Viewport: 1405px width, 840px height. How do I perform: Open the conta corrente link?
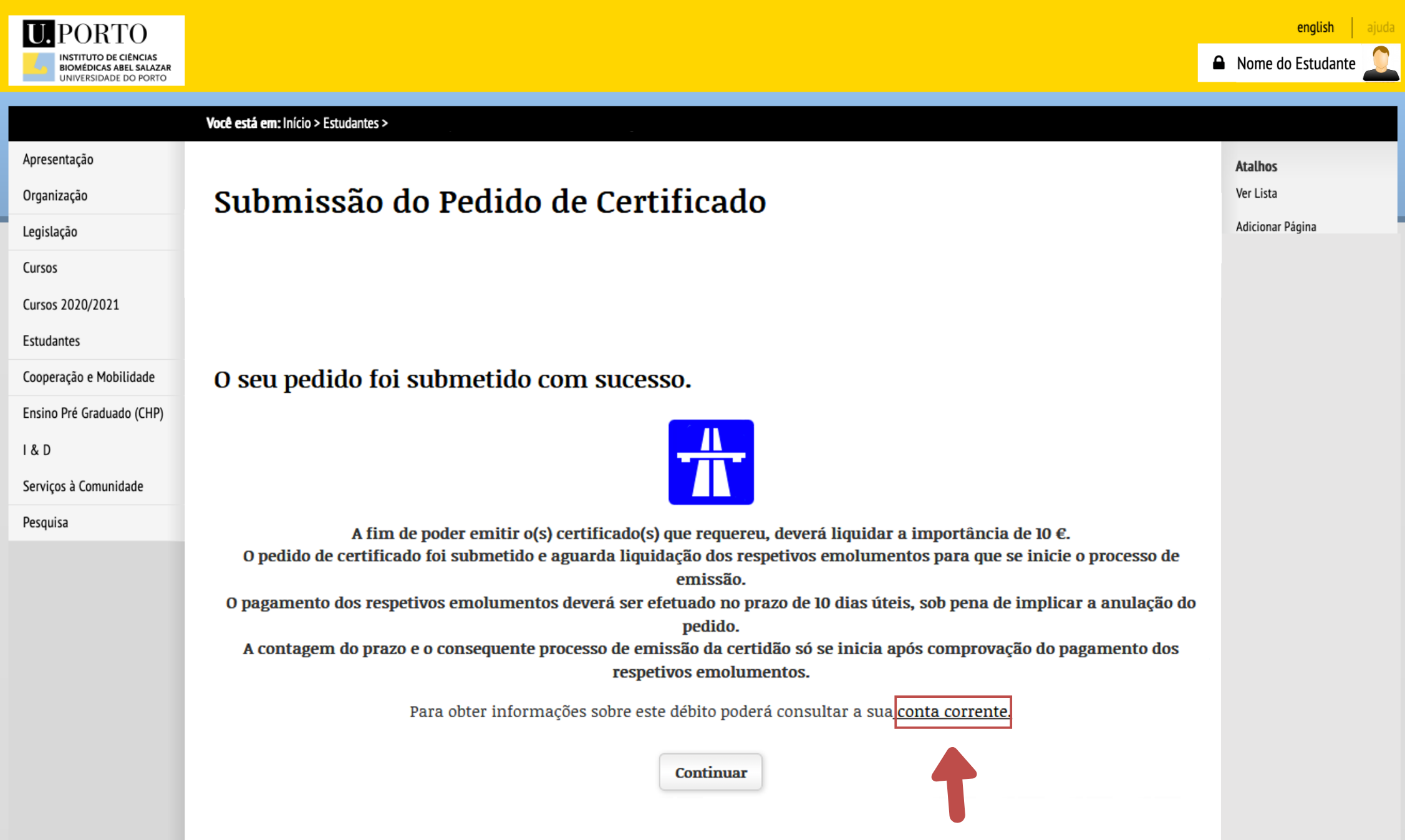tap(952, 712)
